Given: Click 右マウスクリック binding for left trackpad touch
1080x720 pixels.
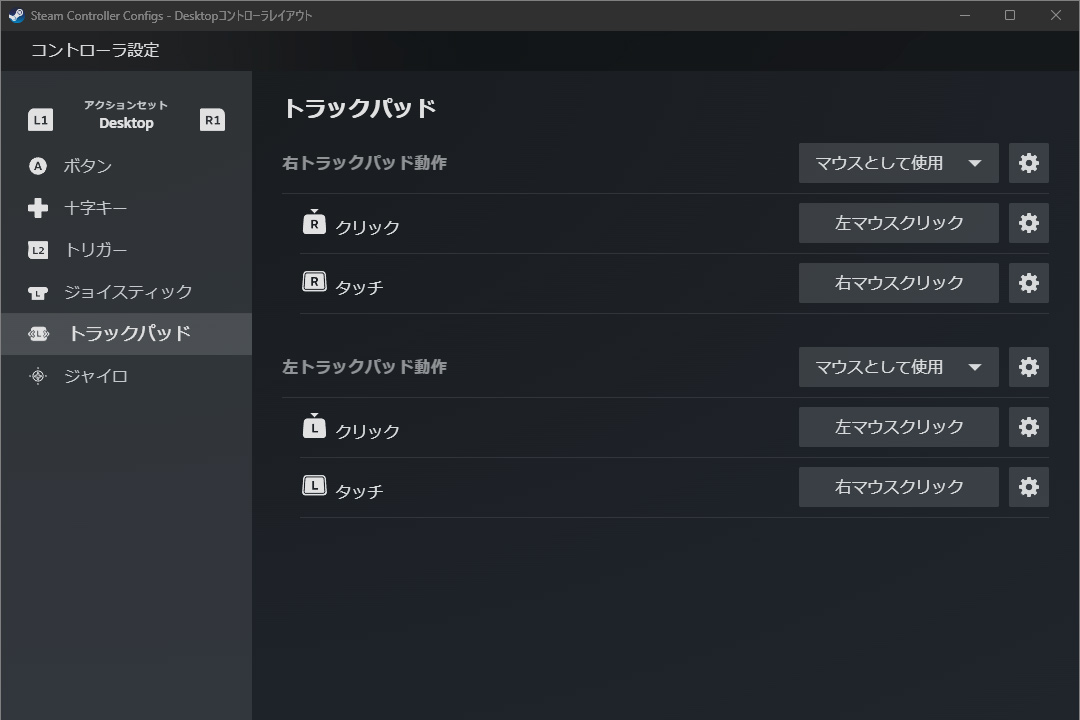Looking at the screenshot, I should point(898,487).
